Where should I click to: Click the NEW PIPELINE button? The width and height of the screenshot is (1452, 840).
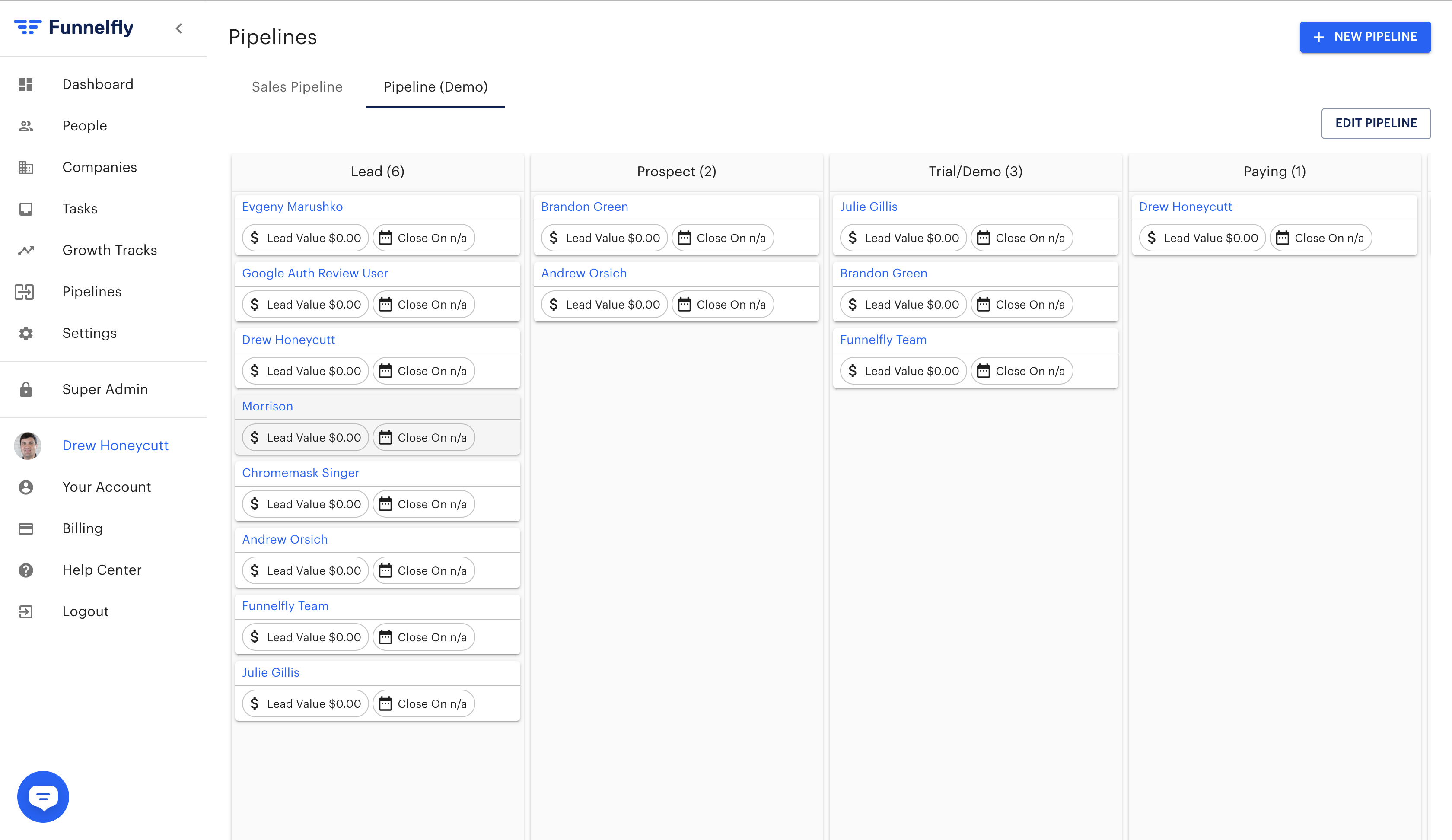(1364, 37)
